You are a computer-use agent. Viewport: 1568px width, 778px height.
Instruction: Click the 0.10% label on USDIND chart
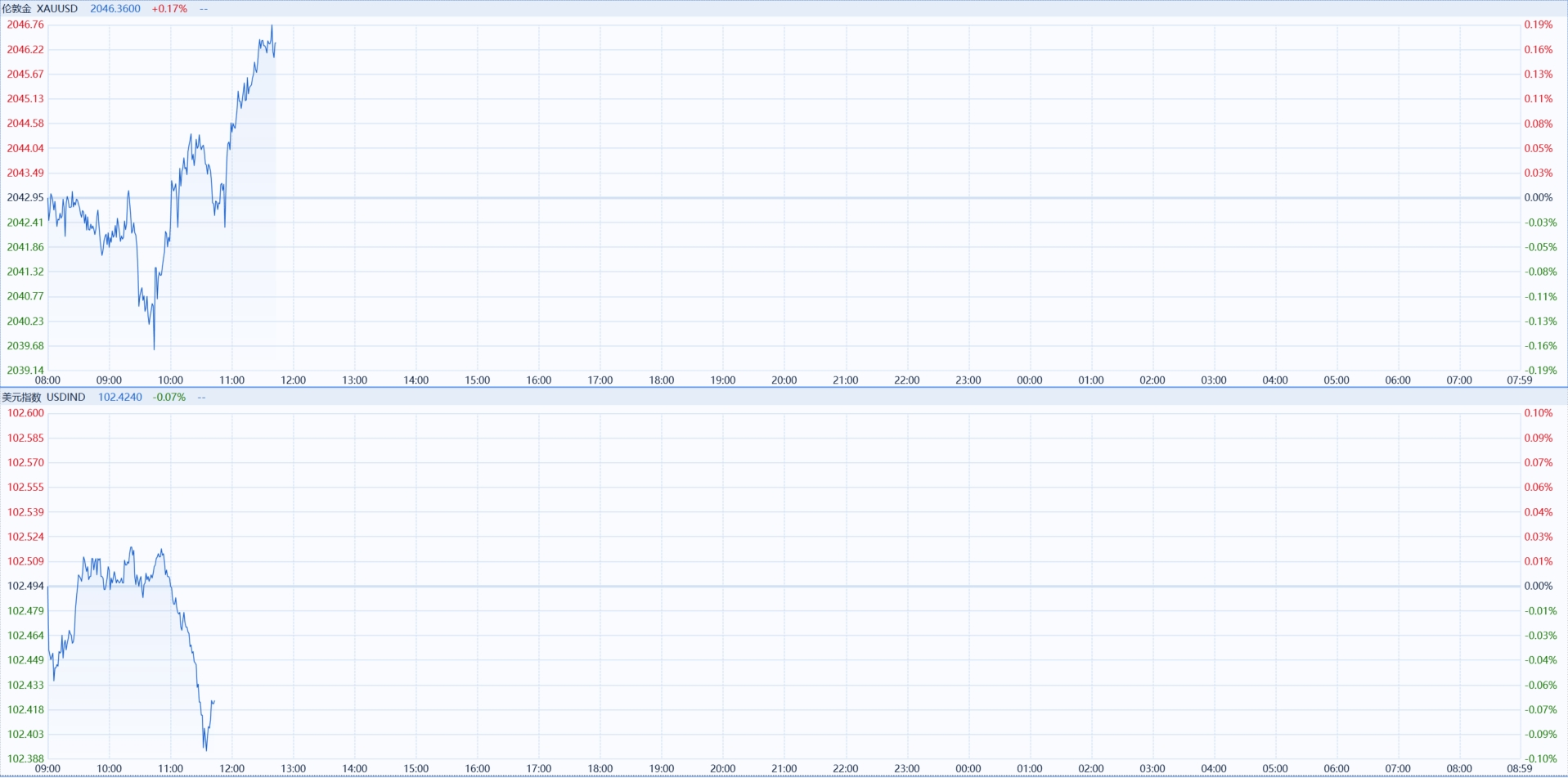[1538, 414]
